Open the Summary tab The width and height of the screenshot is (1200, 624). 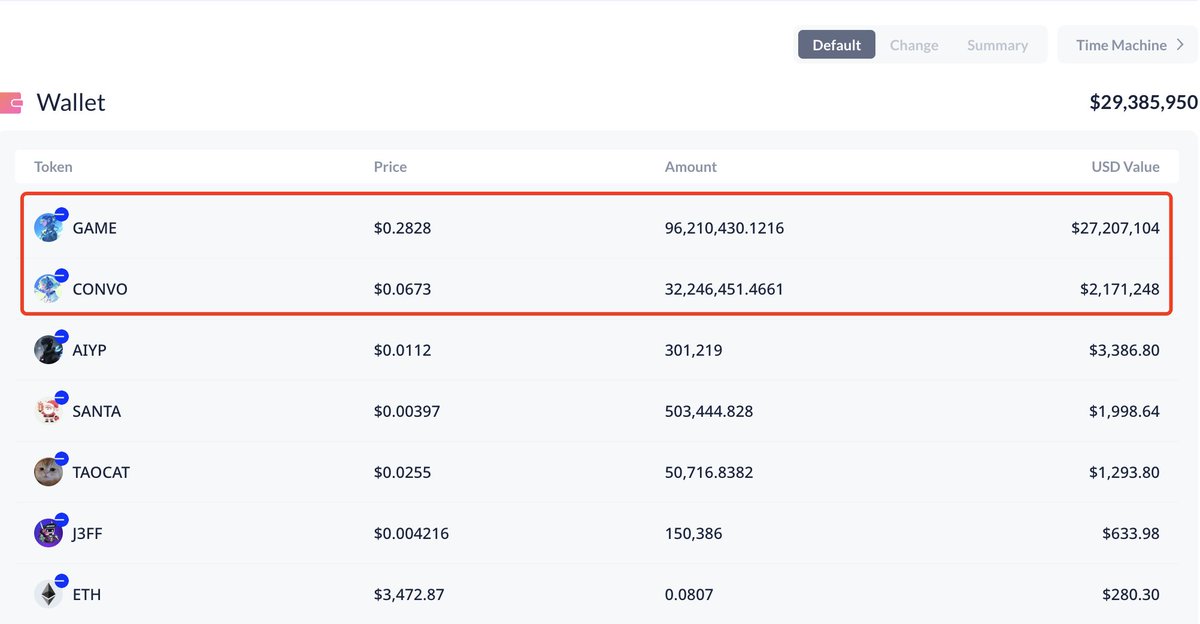coord(997,44)
